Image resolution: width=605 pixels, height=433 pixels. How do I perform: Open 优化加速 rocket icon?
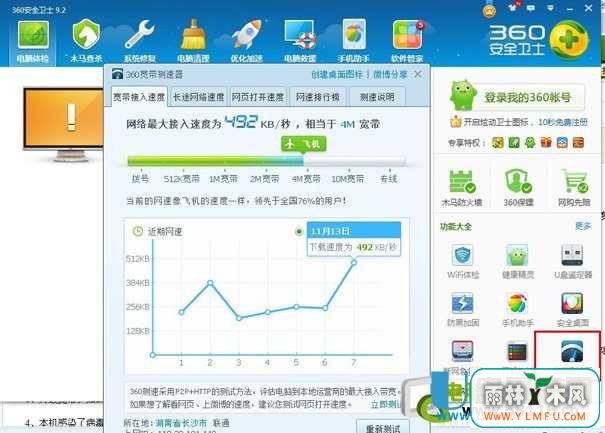point(246,41)
